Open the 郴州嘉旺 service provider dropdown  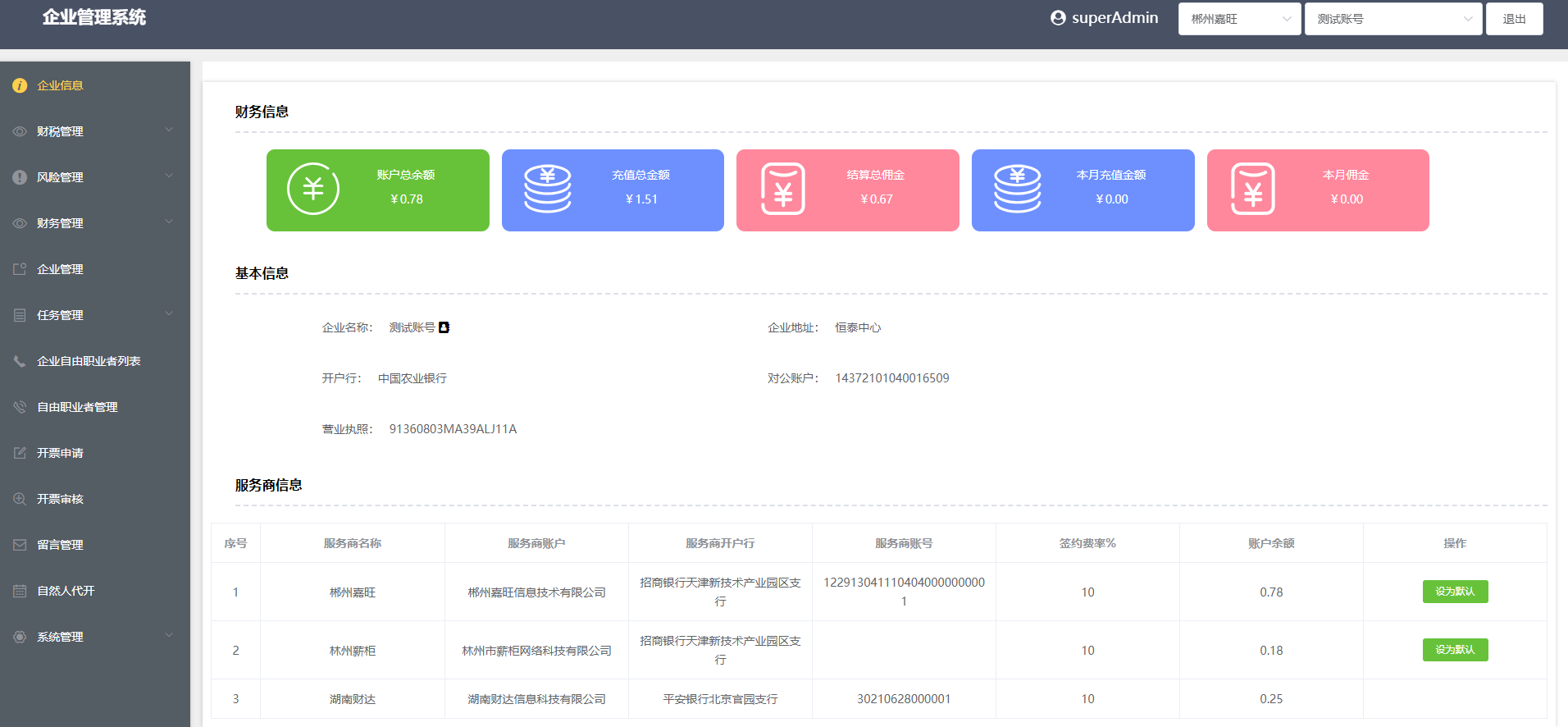(1239, 19)
